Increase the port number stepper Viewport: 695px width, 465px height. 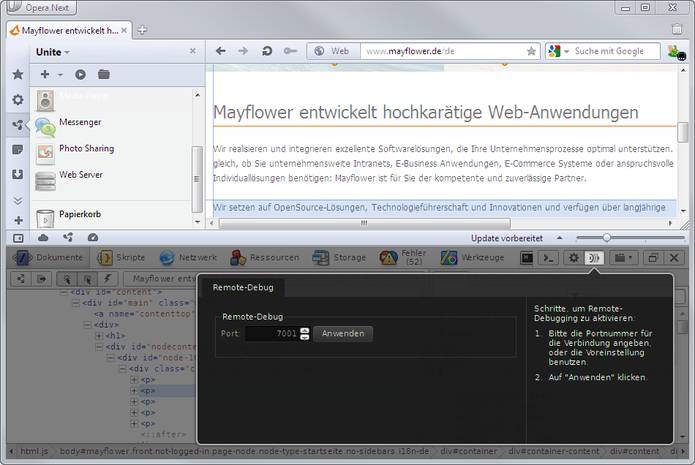[305, 330]
